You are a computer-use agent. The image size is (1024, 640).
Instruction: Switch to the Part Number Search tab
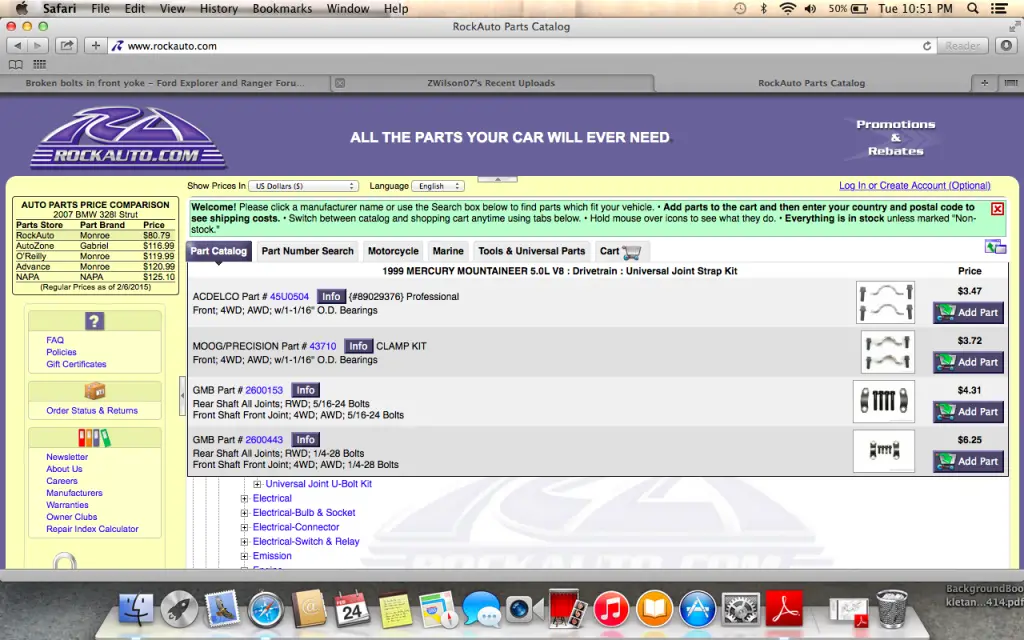pos(308,251)
